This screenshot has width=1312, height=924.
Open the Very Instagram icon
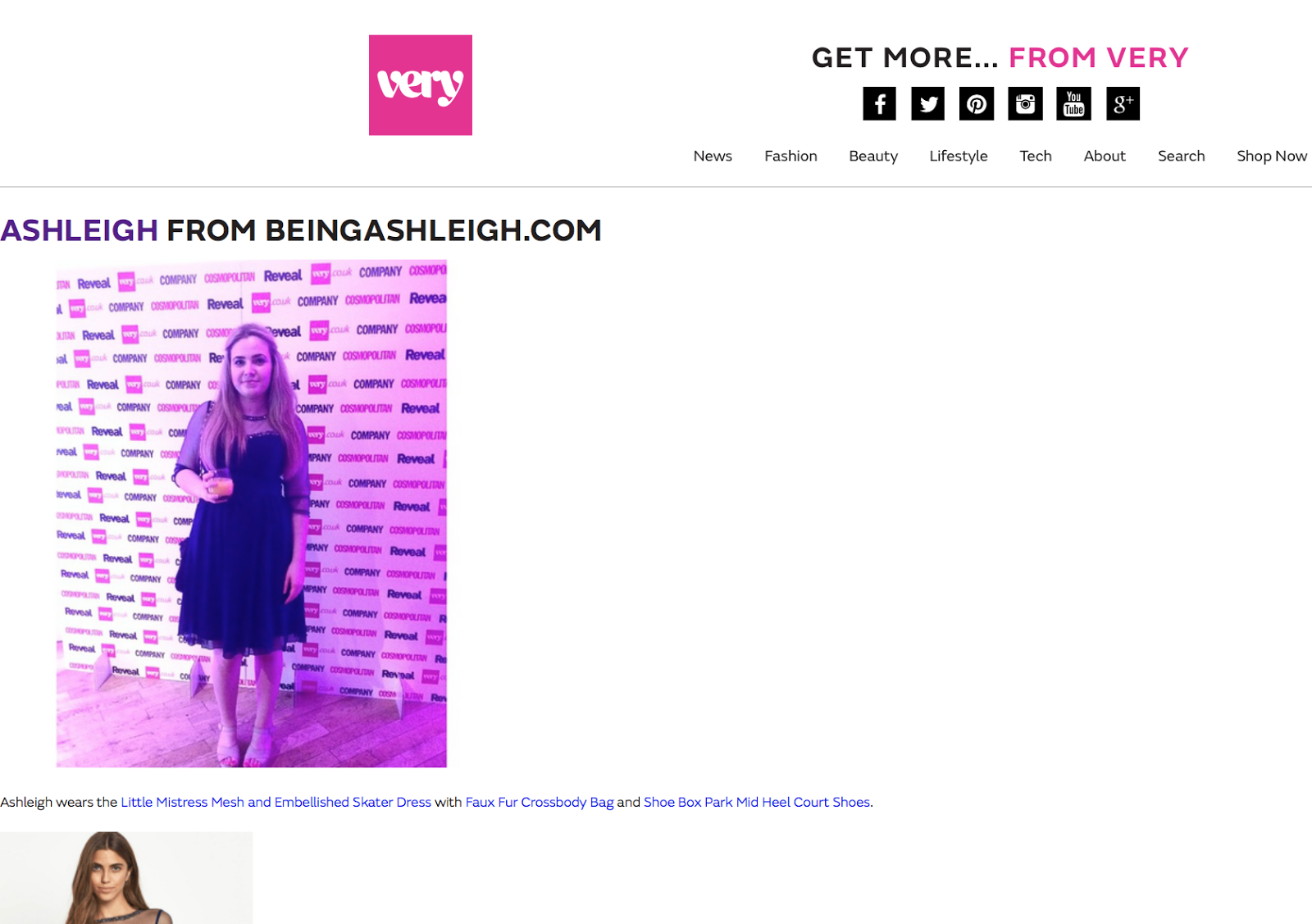click(1025, 103)
